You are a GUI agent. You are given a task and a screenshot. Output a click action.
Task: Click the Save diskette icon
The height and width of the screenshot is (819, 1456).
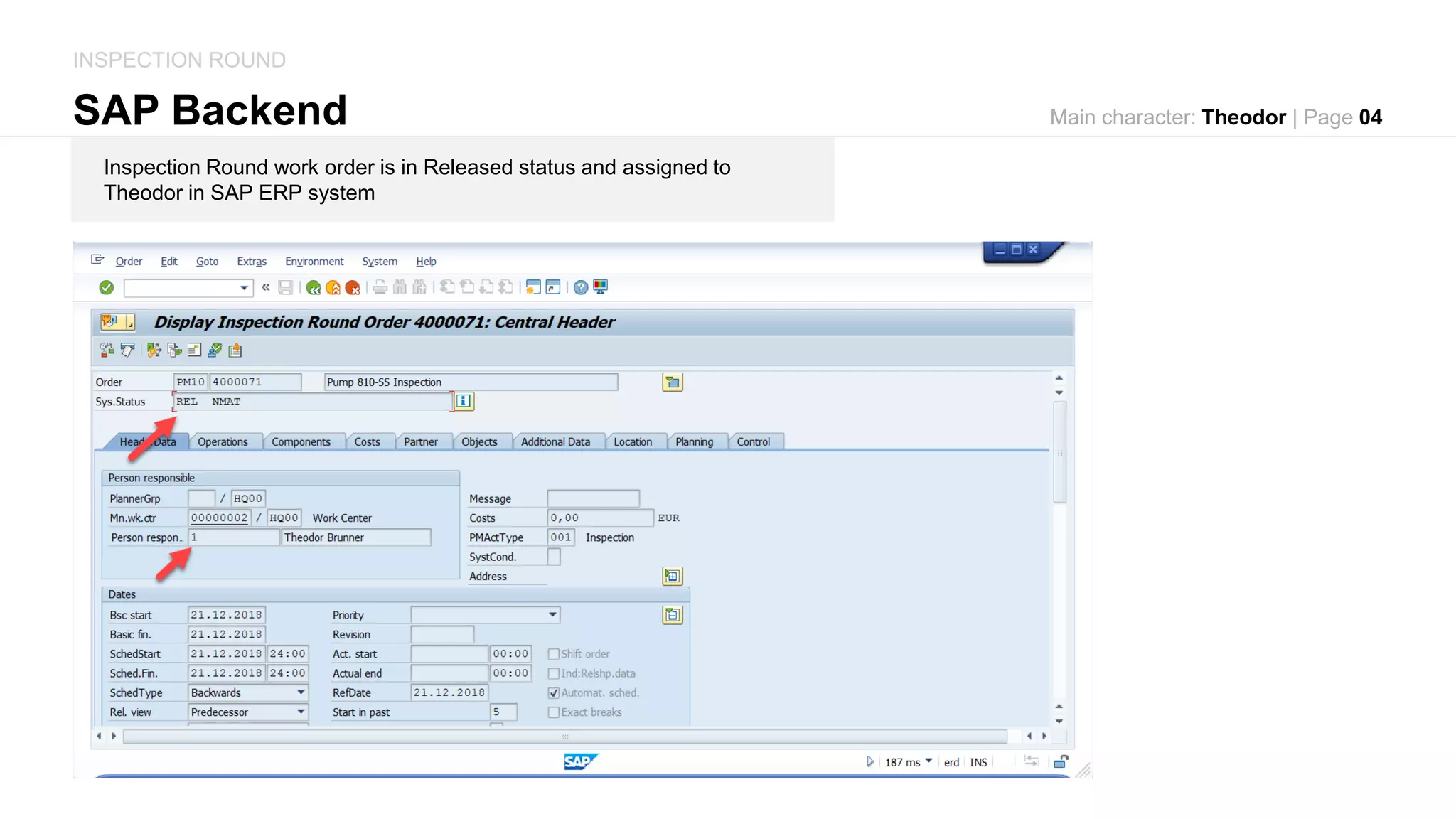(286, 287)
